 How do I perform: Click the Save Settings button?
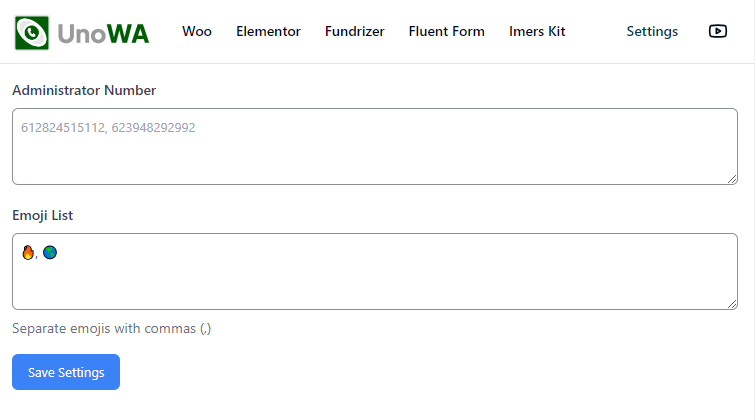(x=66, y=372)
